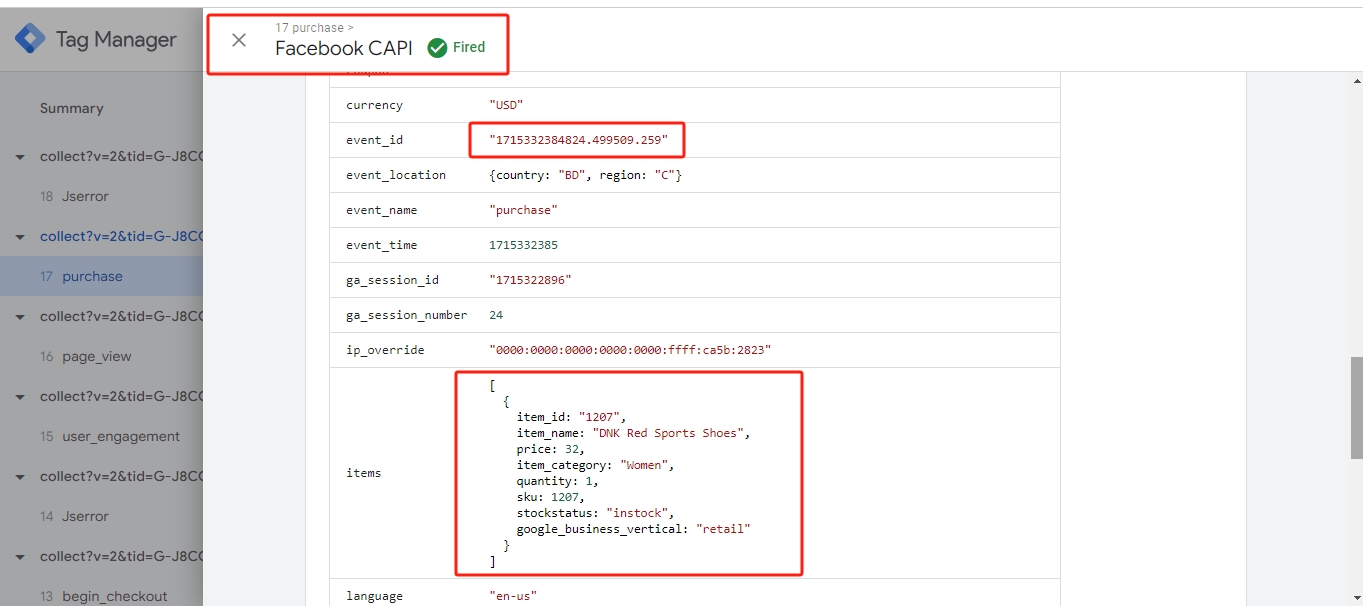Collapse the collect request above 18 Jserror
The height and width of the screenshot is (606, 1363).
click(20, 157)
